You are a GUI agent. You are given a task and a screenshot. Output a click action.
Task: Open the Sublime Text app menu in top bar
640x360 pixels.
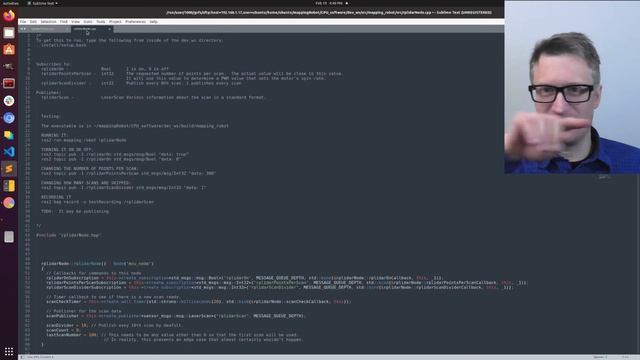[42, 3]
